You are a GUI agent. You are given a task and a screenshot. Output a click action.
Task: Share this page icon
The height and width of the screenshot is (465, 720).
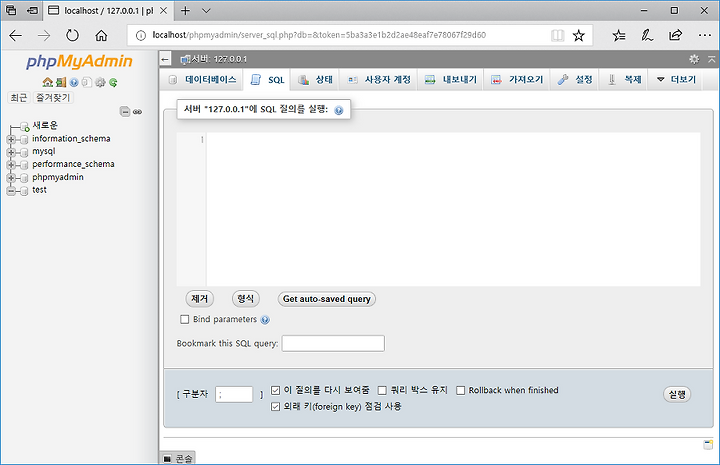[675, 35]
